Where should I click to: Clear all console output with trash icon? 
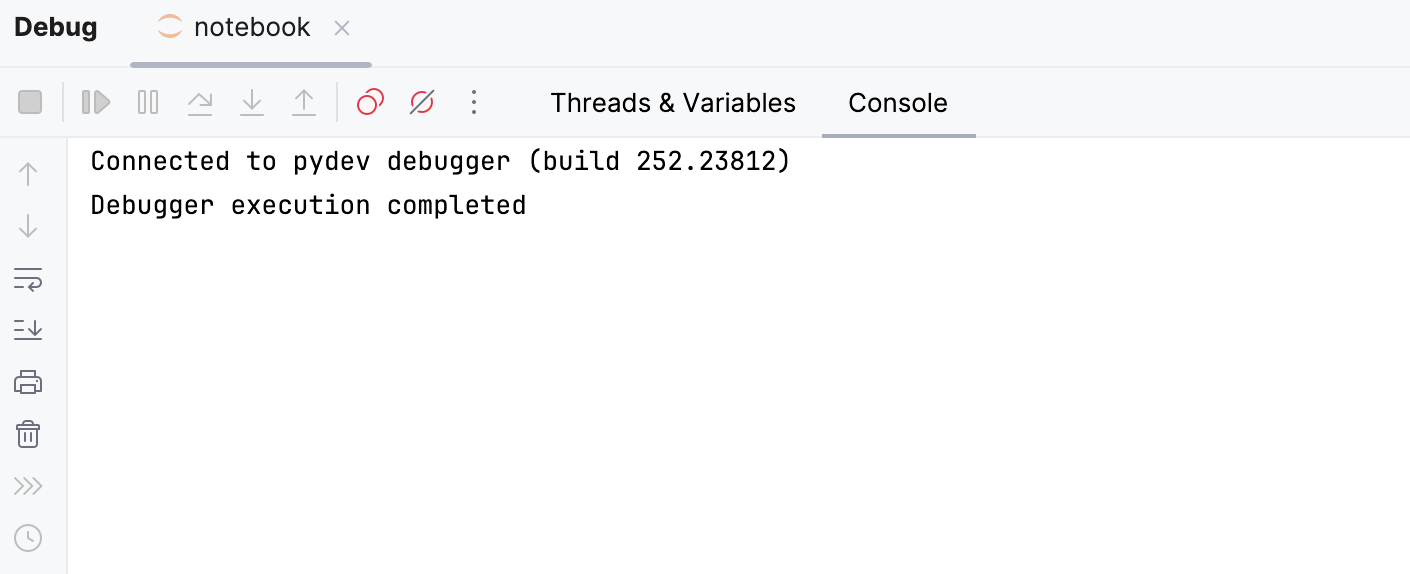tap(28, 434)
